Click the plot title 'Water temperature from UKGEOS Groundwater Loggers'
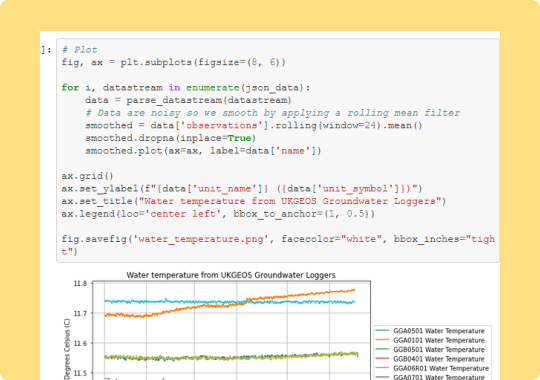 pyautogui.click(x=231, y=275)
